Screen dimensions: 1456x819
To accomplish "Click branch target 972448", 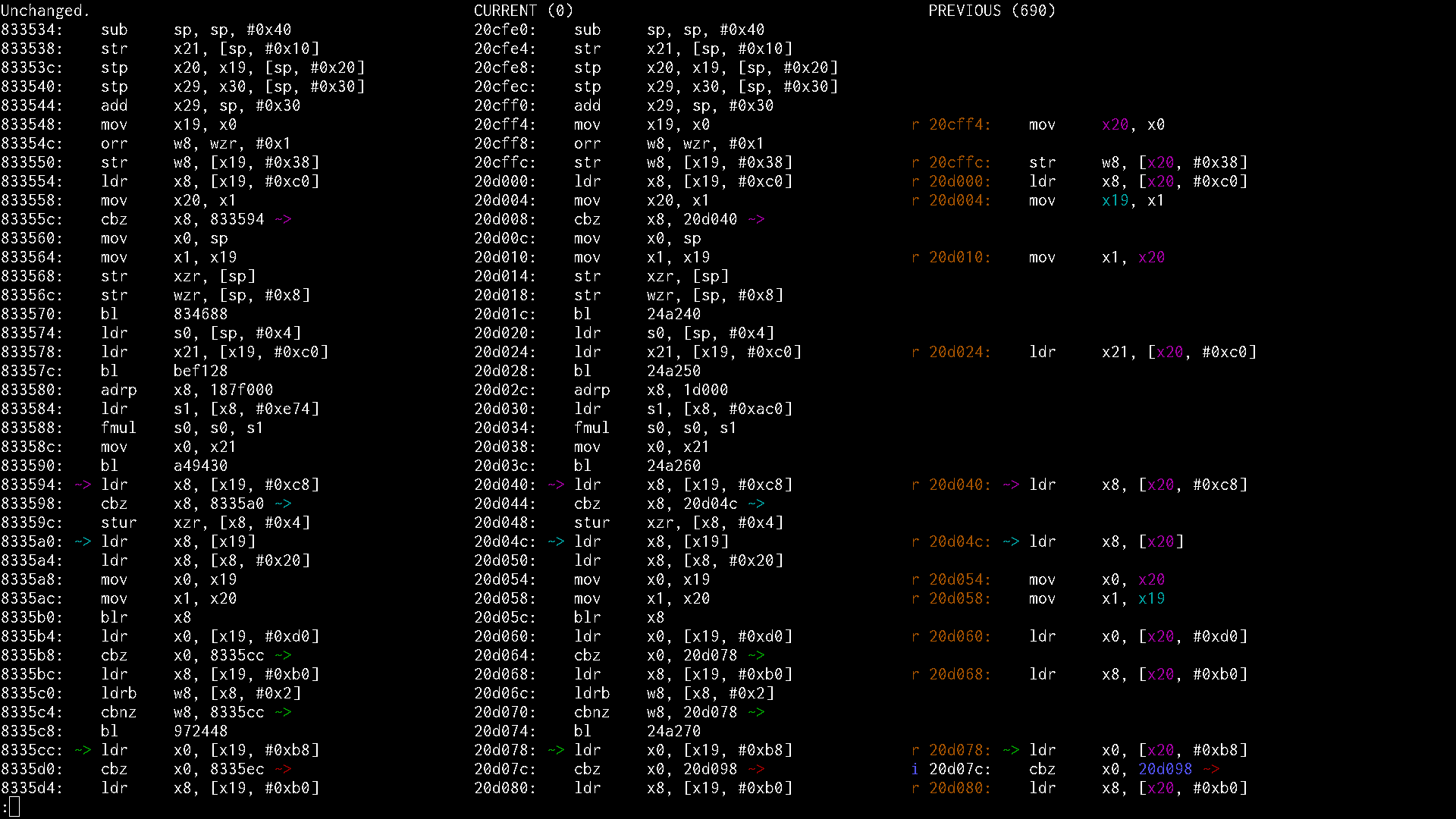I will [x=200, y=731].
